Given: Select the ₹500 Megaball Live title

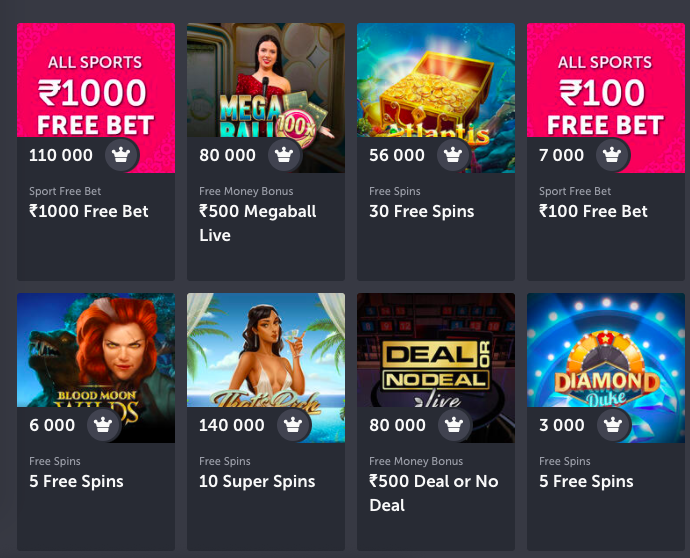Looking at the screenshot, I should coord(257,223).
